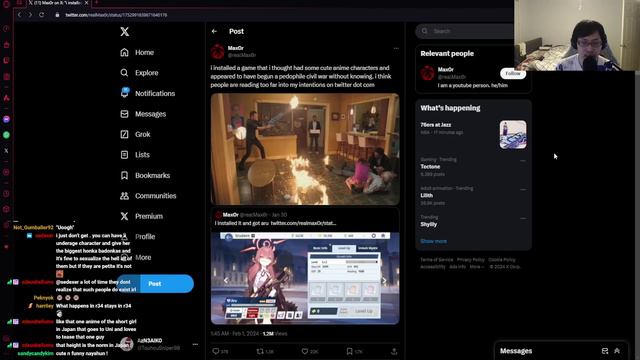The width and height of the screenshot is (640, 360).
Task: Open options for the Shylily trend
Action: point(523,218)
